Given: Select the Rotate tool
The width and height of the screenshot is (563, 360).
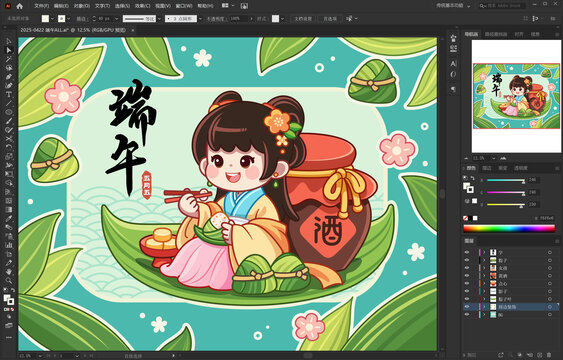Looking at the screenshot, I should [x=9, y=148].
